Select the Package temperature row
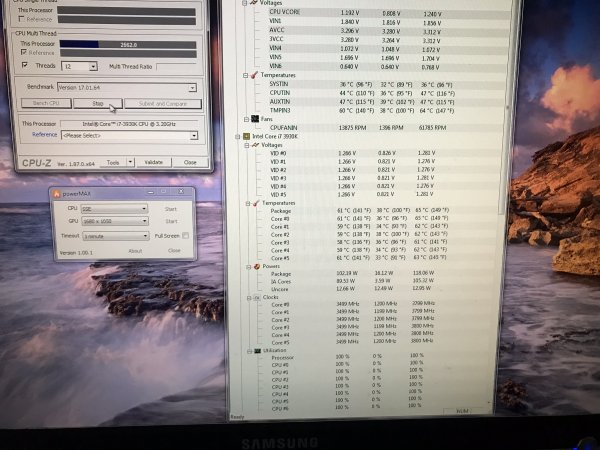The image size is (600, 450). tap(379, 210)
